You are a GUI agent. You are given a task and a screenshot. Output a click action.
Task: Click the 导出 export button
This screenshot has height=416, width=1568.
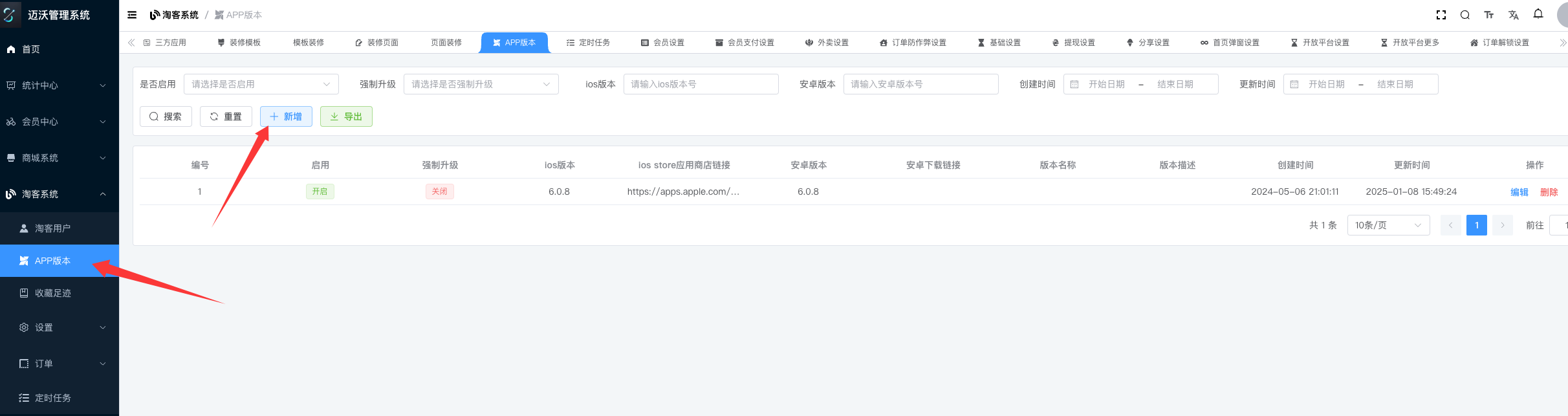pyautogui.click(x=346, y=116)
